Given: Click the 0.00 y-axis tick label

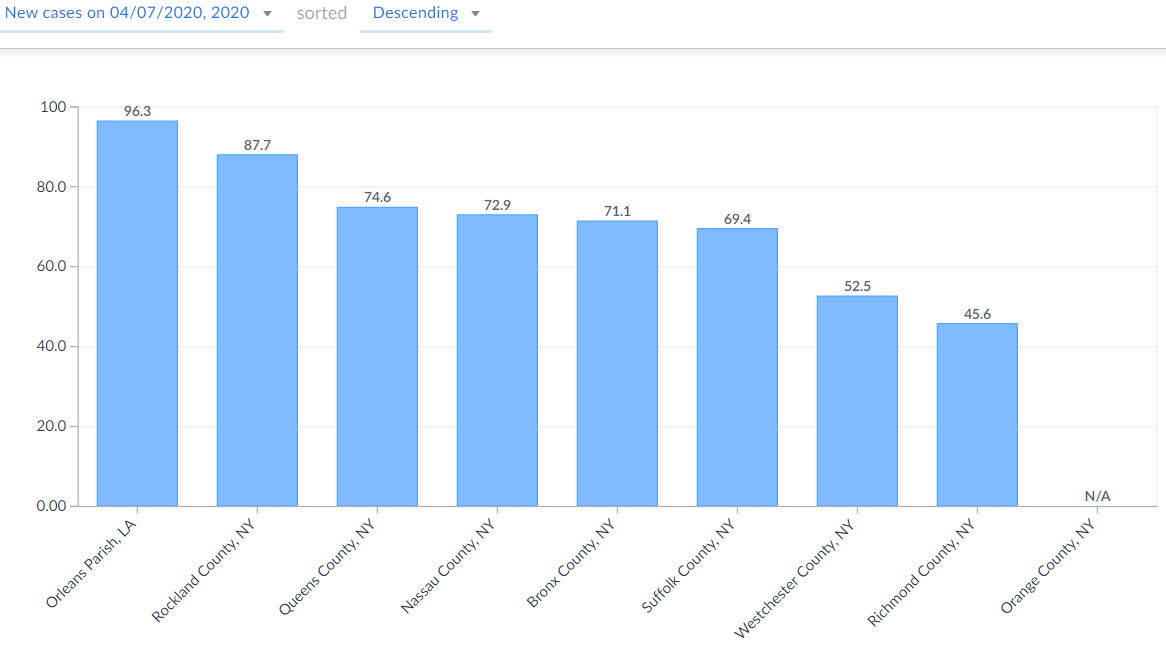Looking at the screenshot, I should [x=51, y=506].
